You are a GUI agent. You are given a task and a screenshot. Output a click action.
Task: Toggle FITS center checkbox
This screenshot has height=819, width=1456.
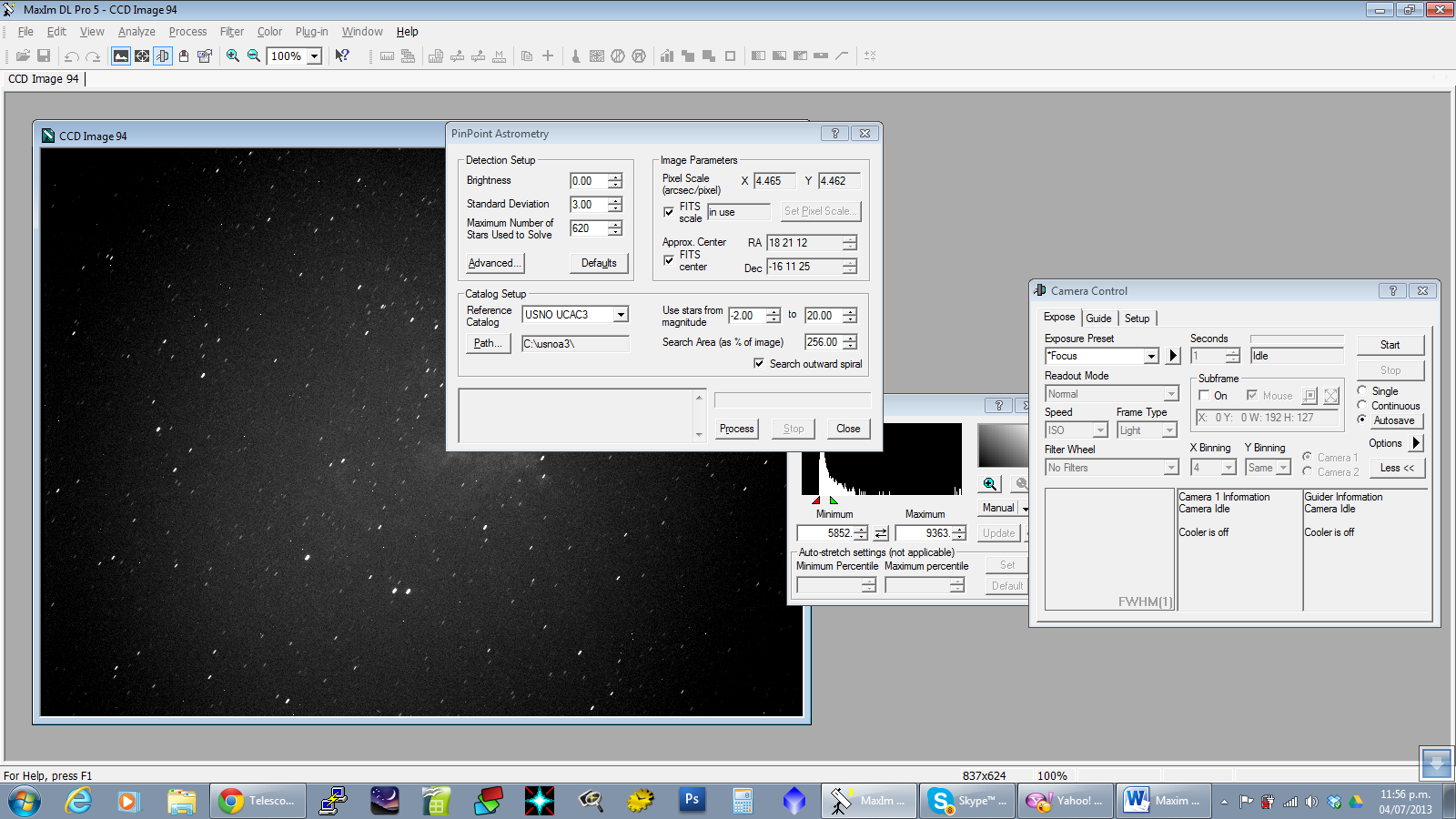pyautogui.click(x=669, y=260)
